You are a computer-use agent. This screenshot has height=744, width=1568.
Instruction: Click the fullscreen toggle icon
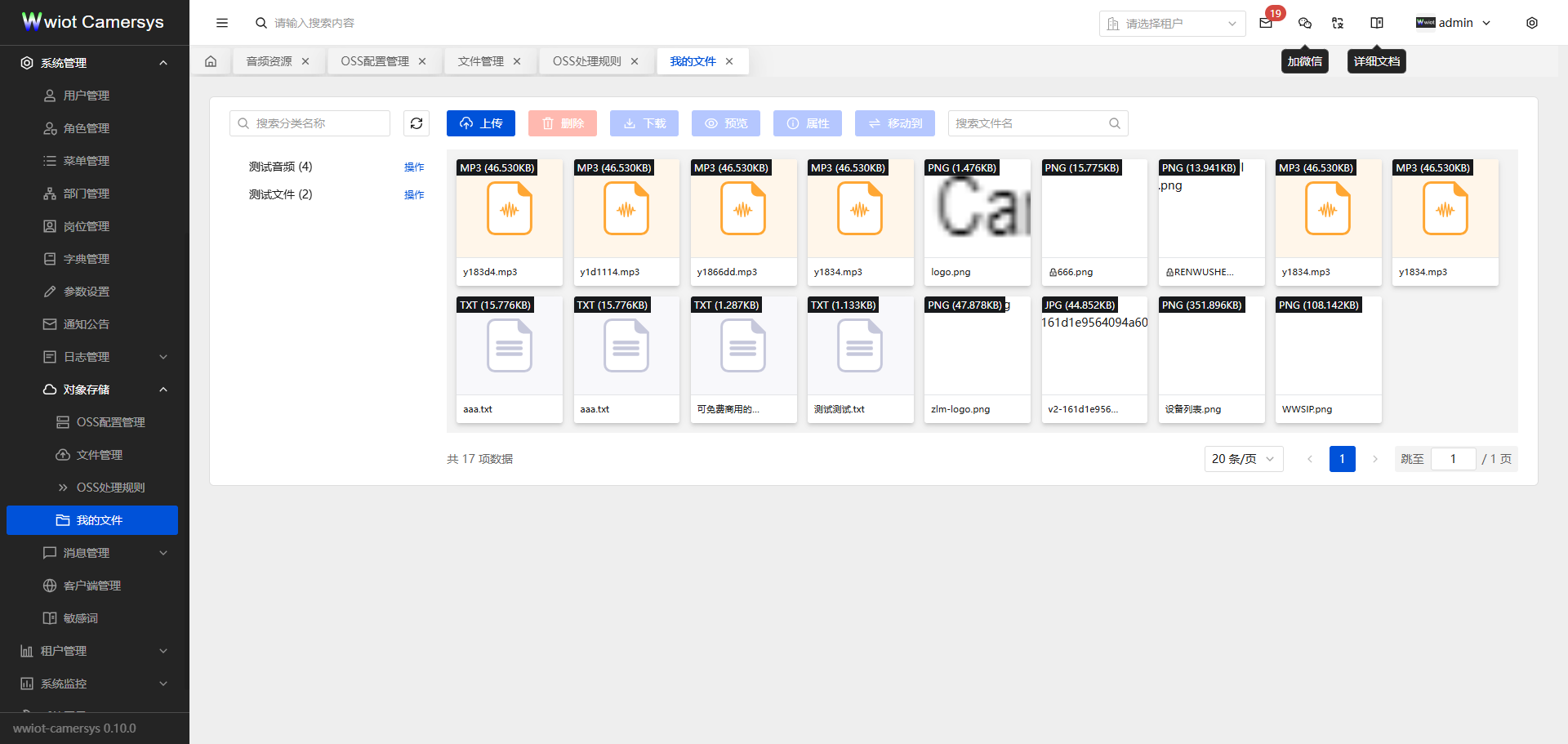[x=1338, y=23]
